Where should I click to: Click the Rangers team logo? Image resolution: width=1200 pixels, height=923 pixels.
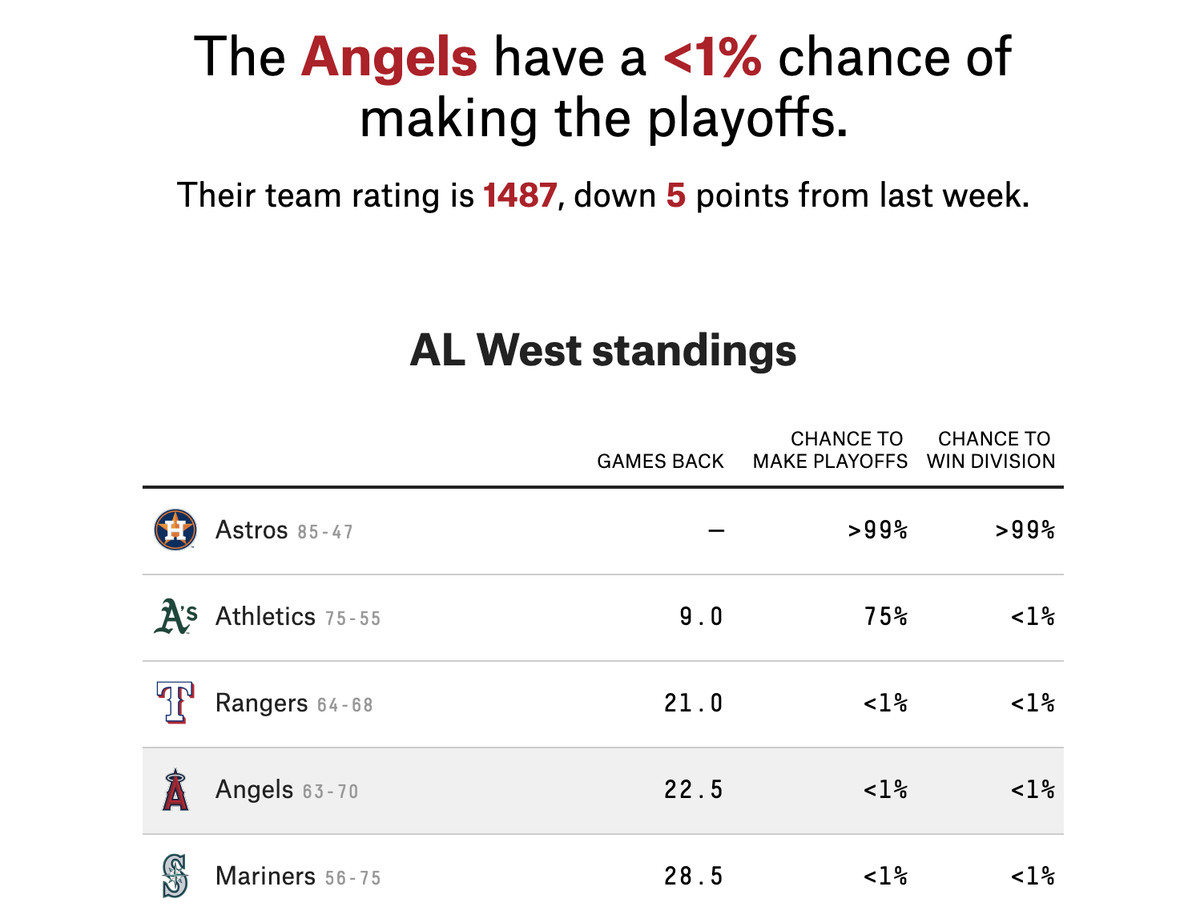(175, 703)
